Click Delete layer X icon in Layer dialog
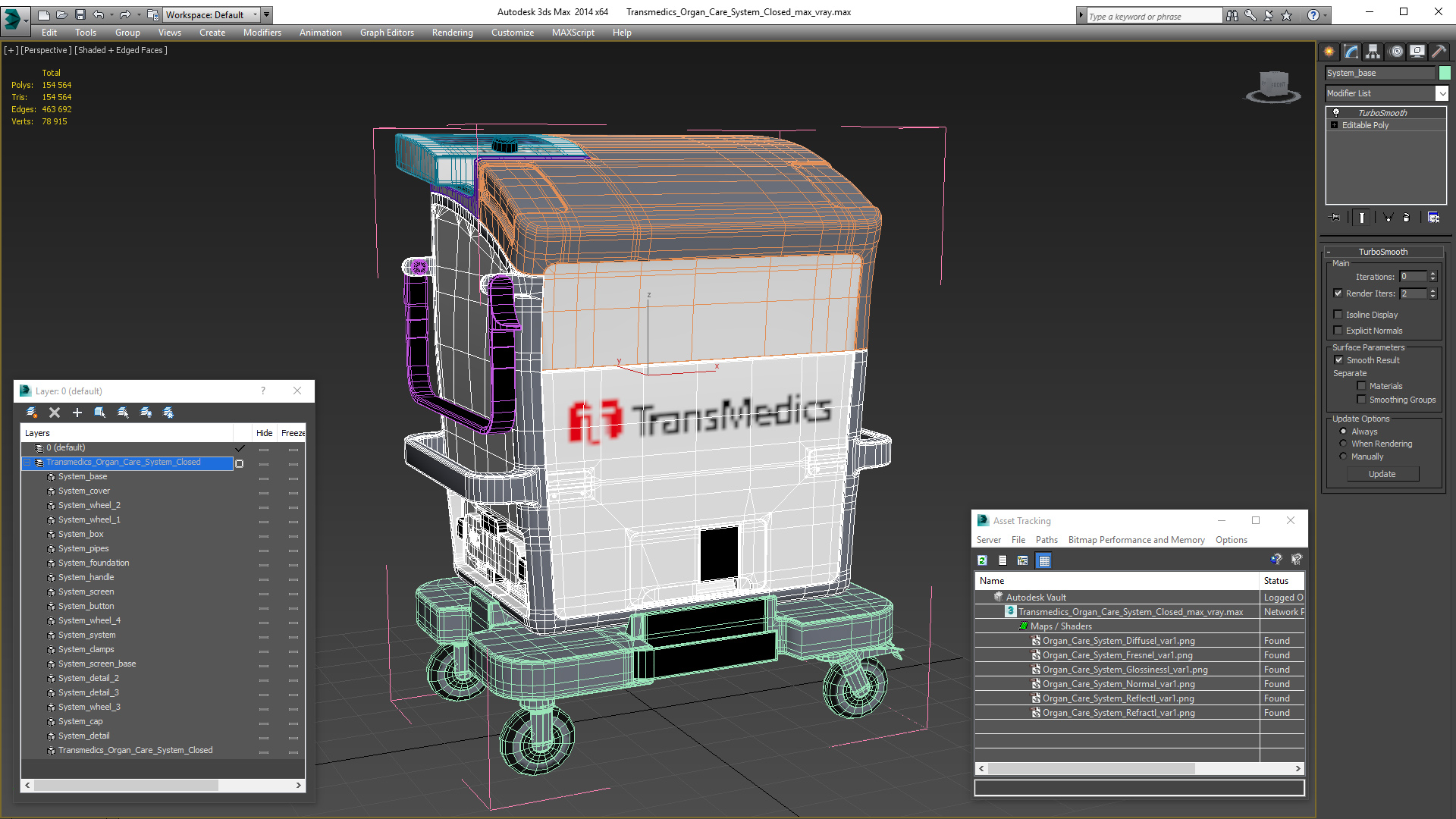1456x819 pixels. click(x=55, y=413)
